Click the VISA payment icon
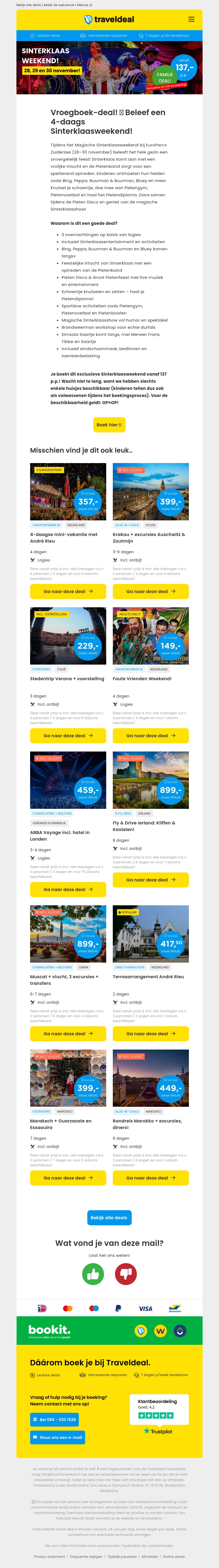This screenshot has height=1568, width=219. pos(145,1308)
